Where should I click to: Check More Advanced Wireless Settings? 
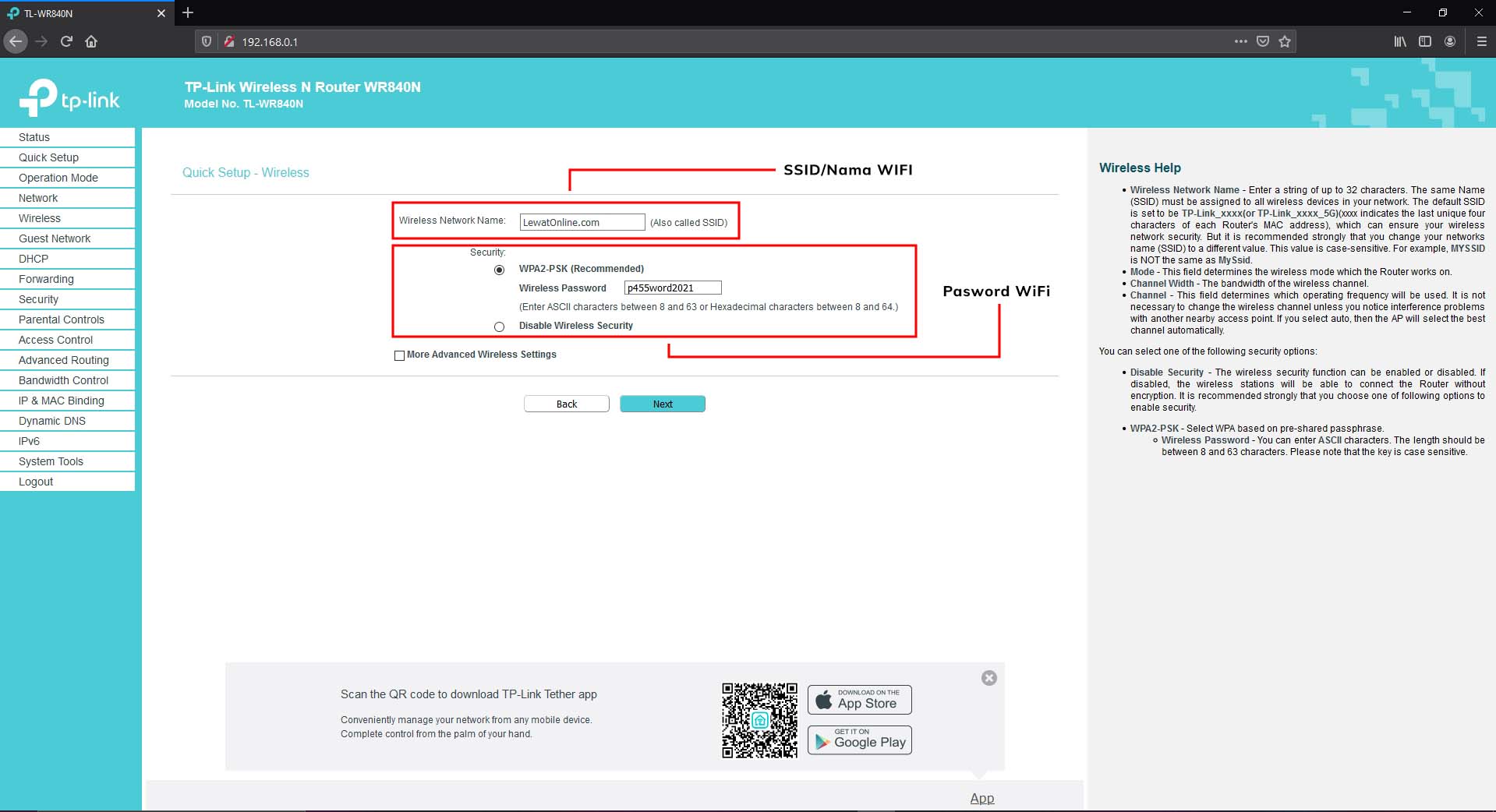pos(400,355)
